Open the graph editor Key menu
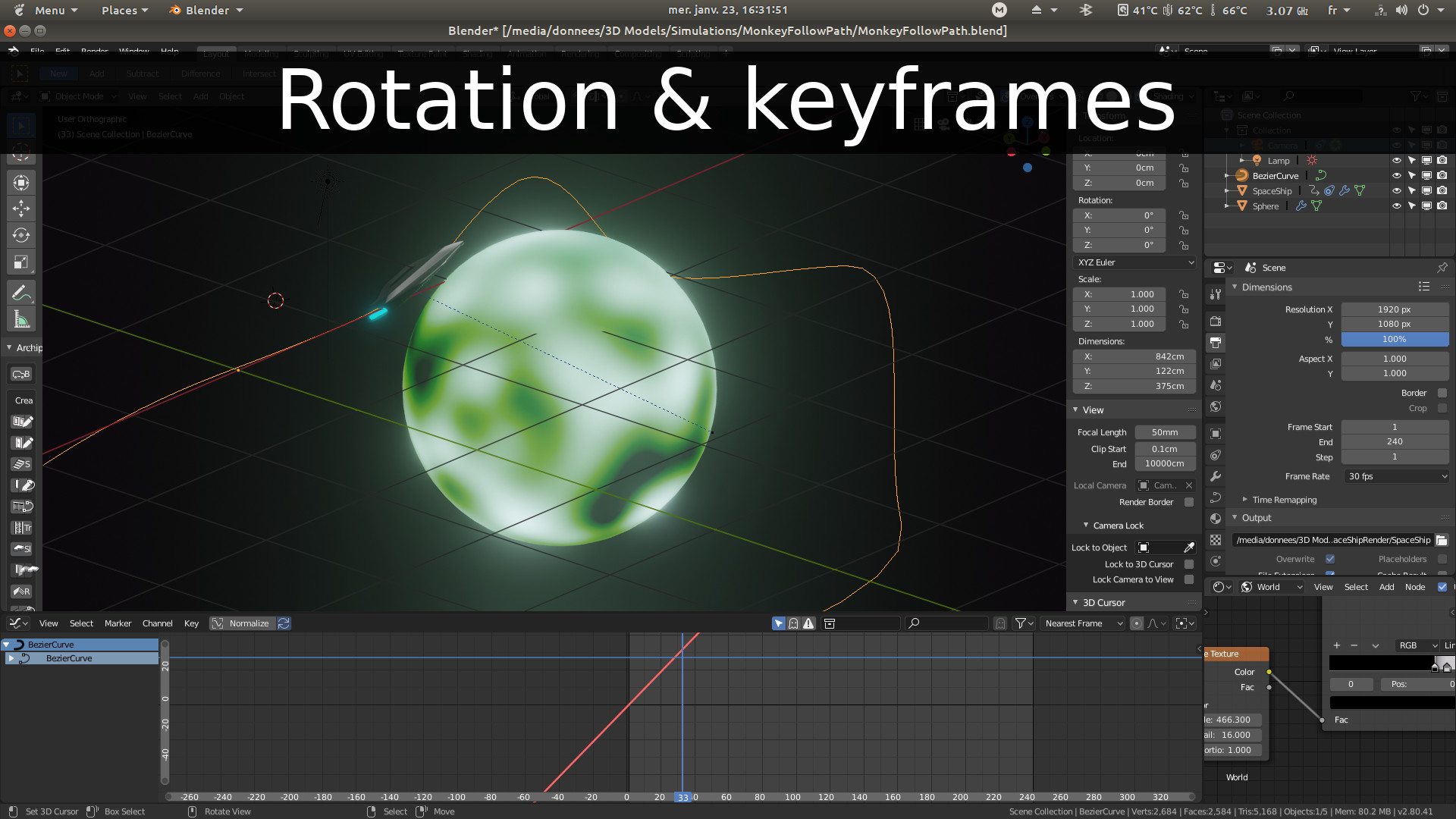 click(191, 623)
